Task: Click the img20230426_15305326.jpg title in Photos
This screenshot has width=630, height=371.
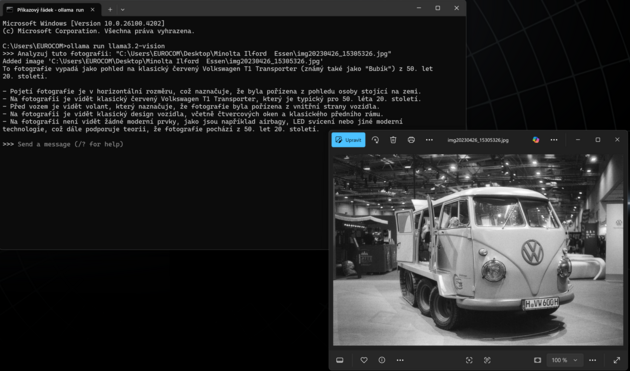Action: pos(478,140)
